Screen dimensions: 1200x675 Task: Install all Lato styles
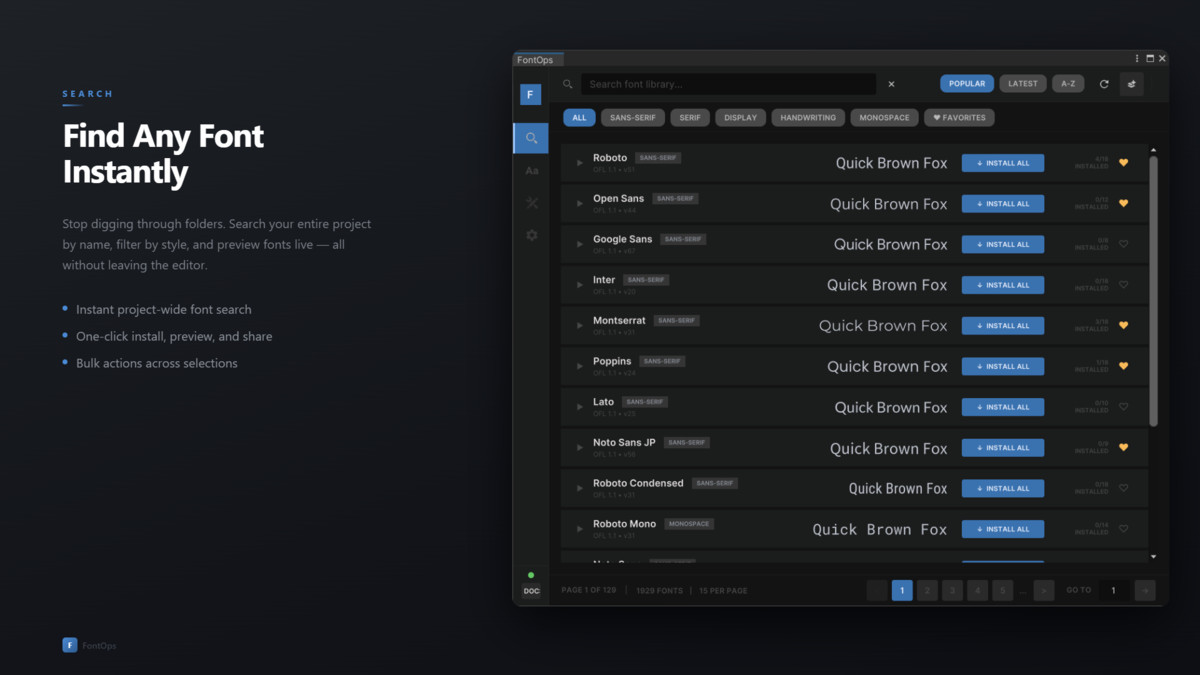pyautogui.click(x=1003, y=407)
